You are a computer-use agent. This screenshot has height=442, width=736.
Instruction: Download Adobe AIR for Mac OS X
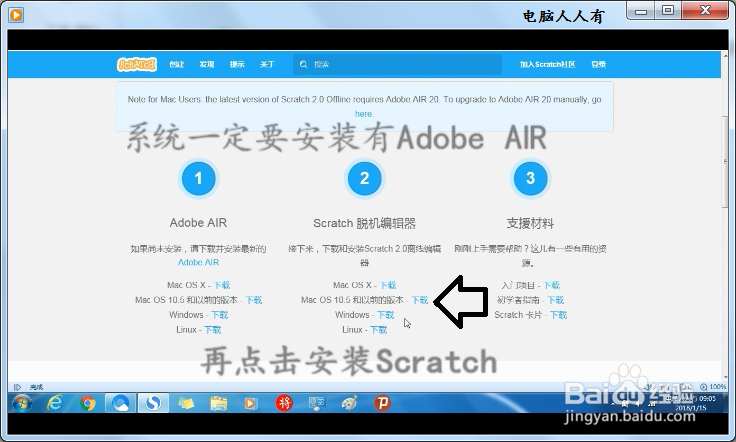tap(222, 285)
